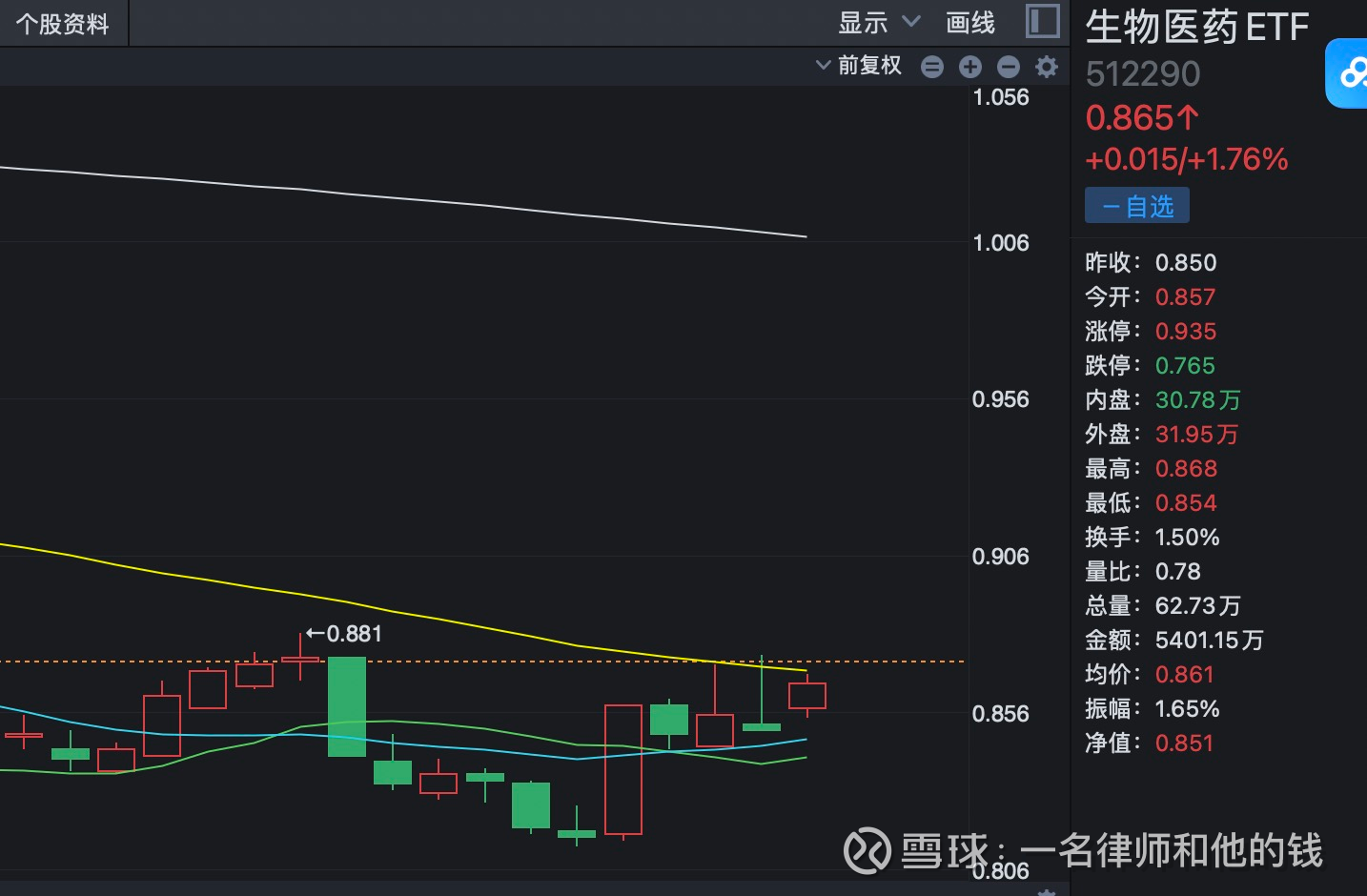Click the 0.906 price axis label

pyautogui.click(x=1000, y=557)
